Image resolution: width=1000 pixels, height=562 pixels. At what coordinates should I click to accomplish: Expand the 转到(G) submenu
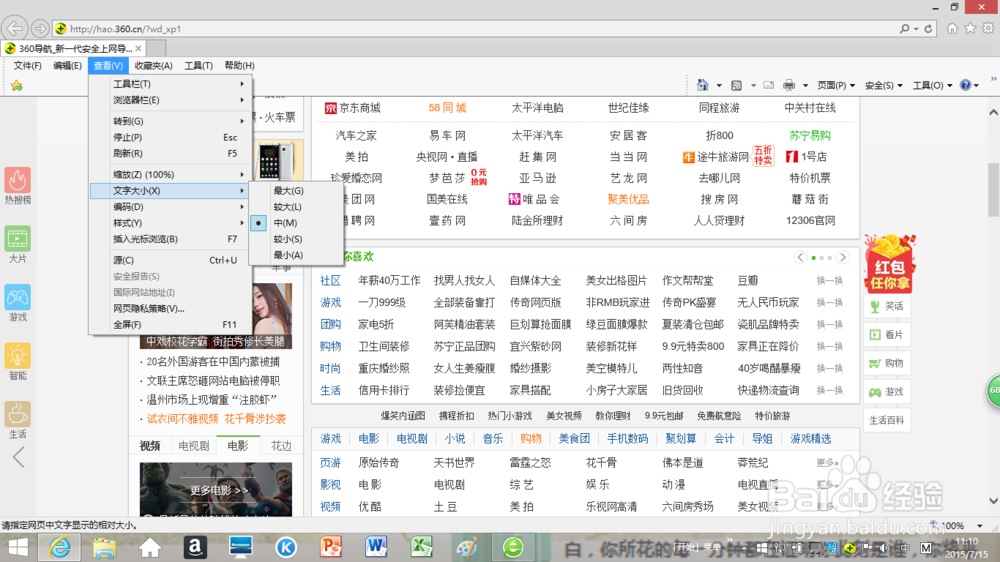coord(170,121)
